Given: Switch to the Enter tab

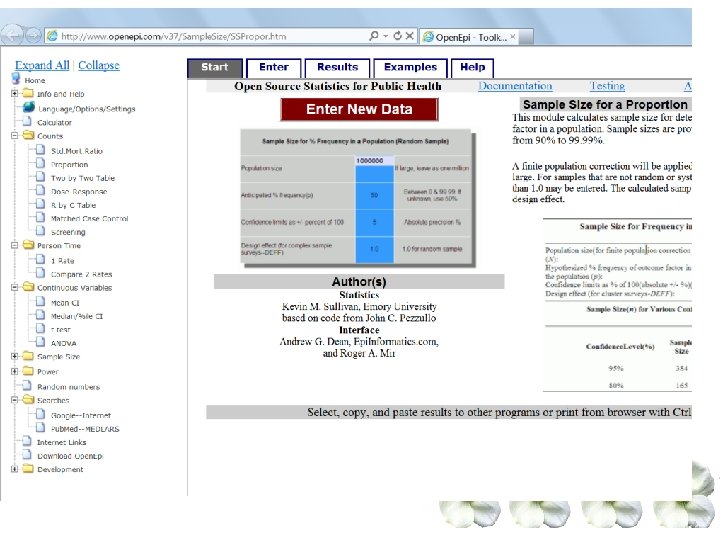Looking at the screenshot, I should point(274,68).
